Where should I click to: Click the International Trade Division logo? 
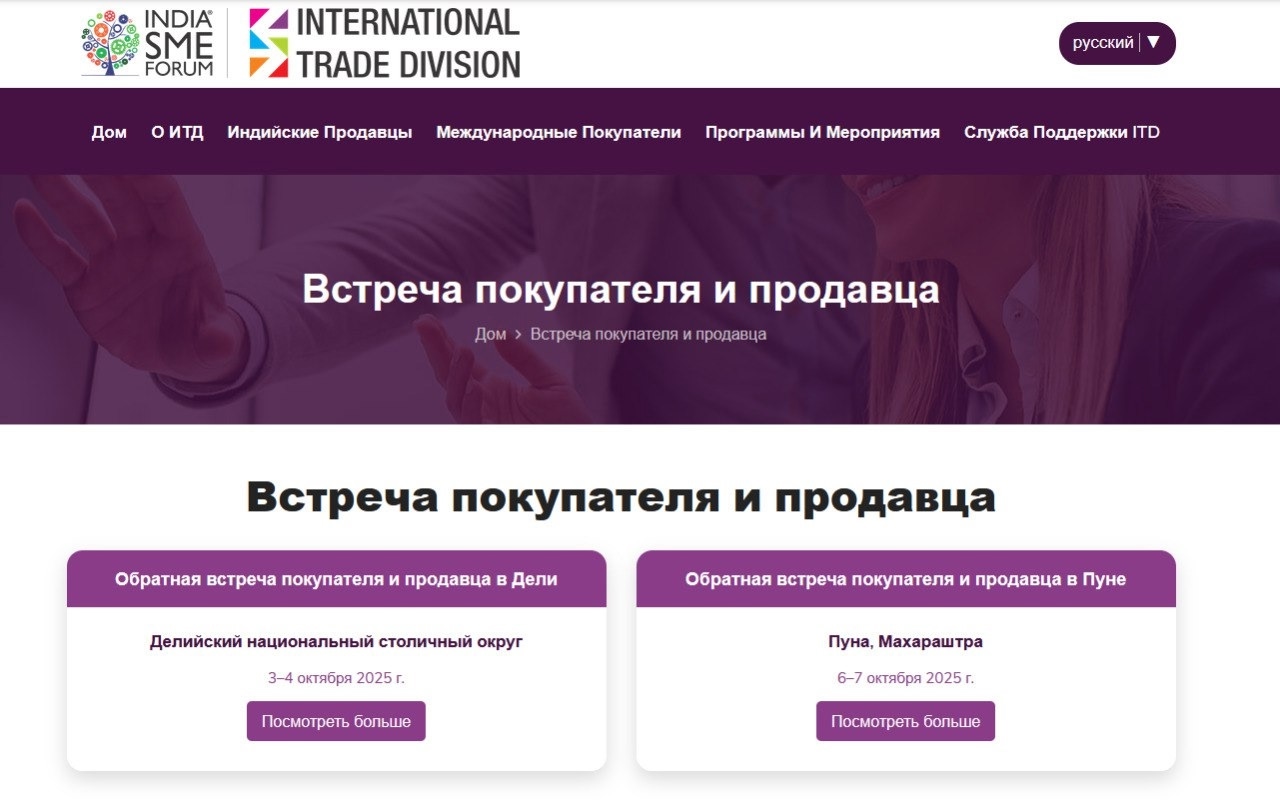click(384, 44)
